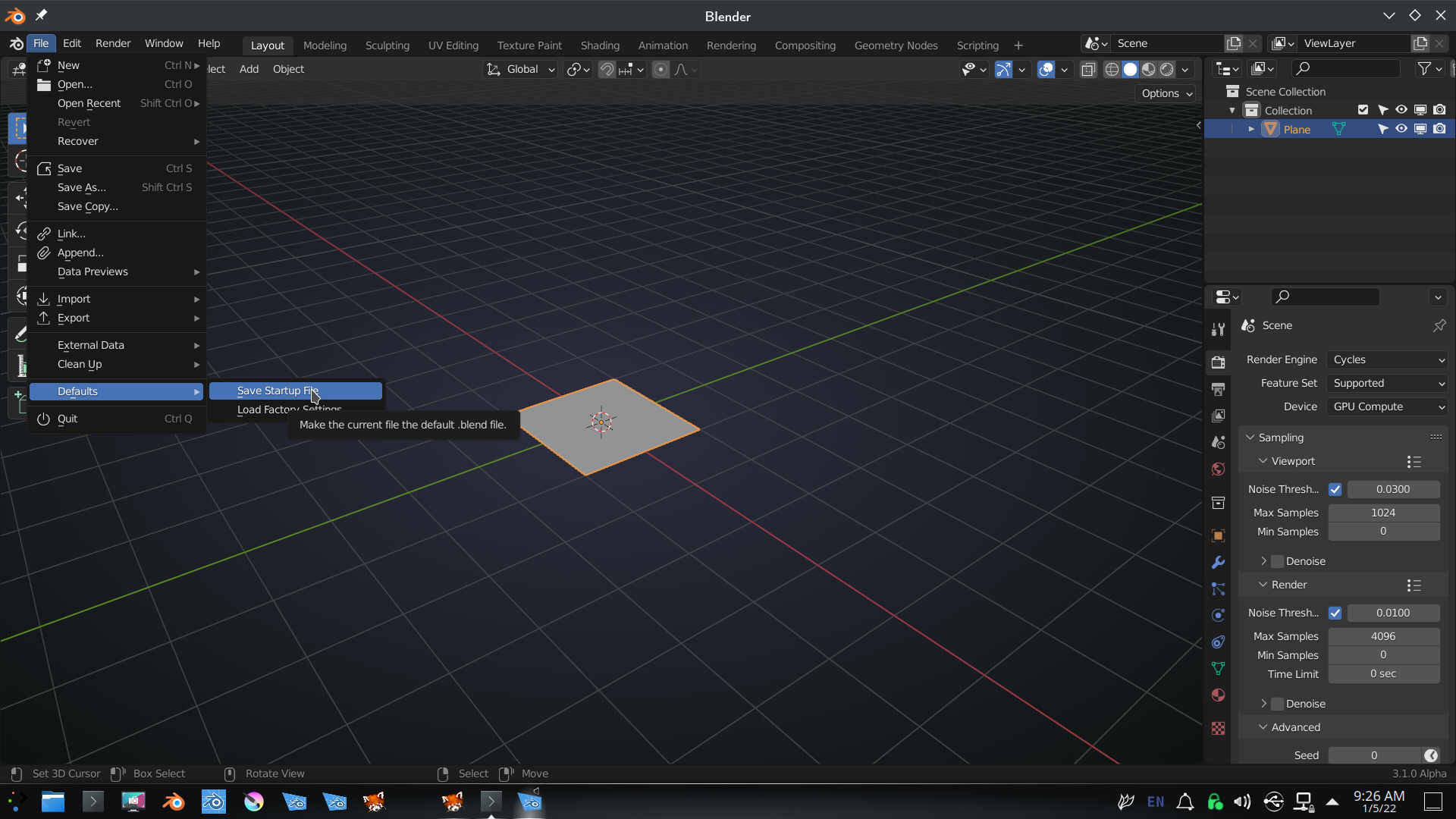Uncheck the Collection exclude checkbox
Screen dimensions: 1456x819
coord(1363,110)
